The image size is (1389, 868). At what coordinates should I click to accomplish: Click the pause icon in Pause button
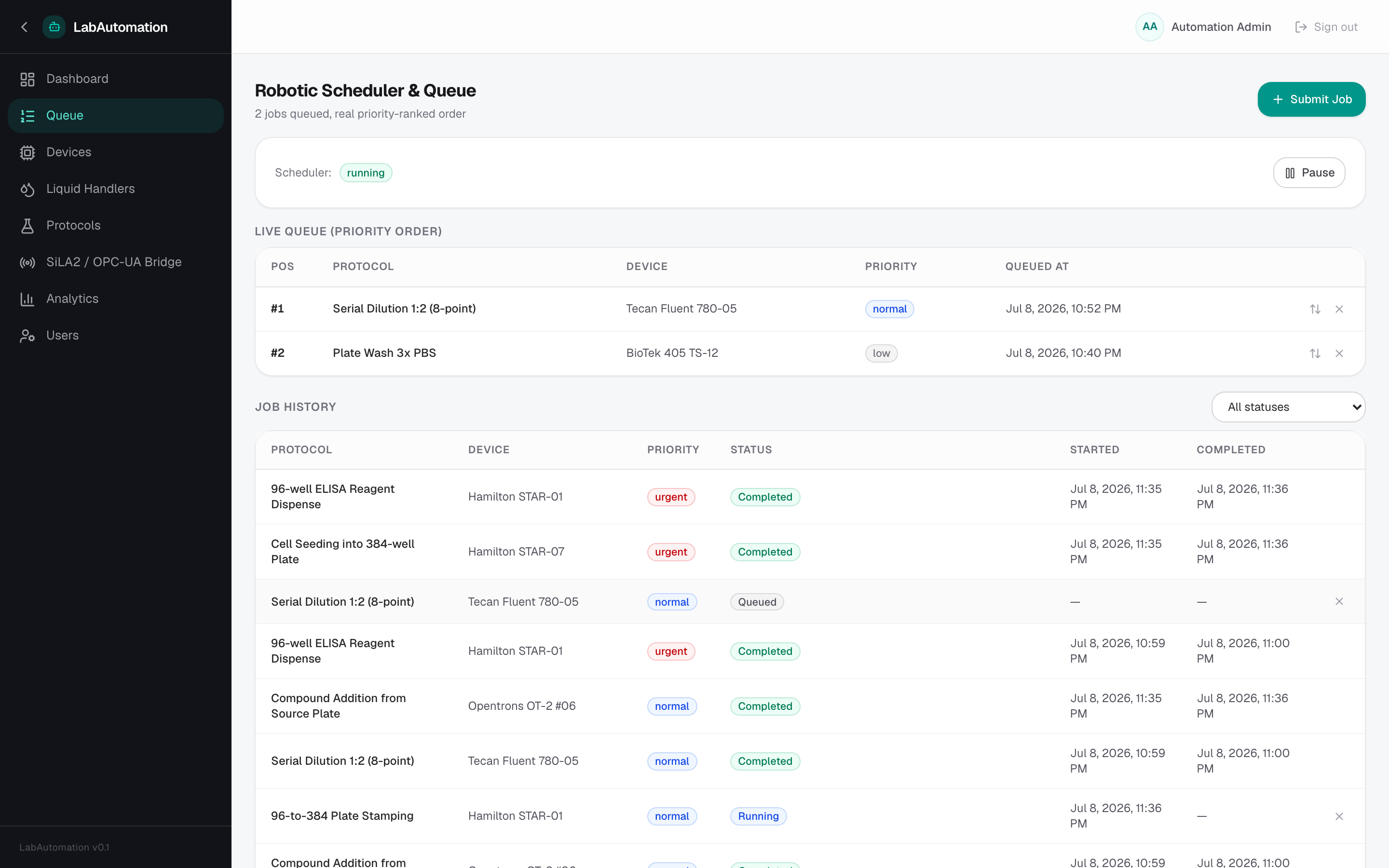1290,174
